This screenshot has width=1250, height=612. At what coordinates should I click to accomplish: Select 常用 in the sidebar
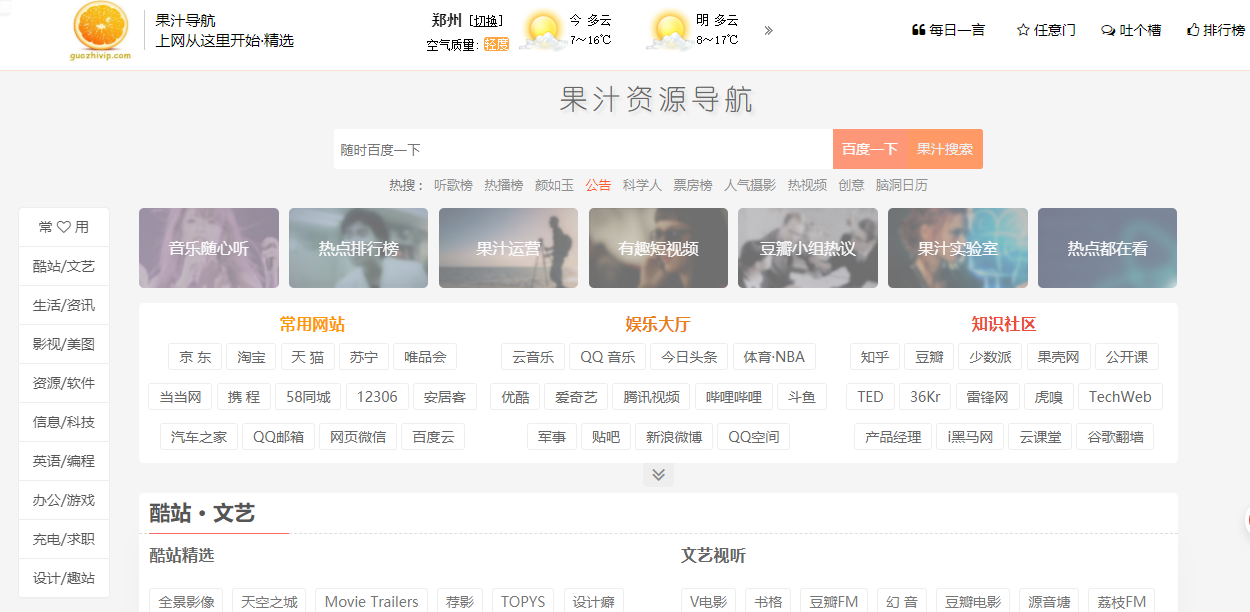tap(64, 227)
